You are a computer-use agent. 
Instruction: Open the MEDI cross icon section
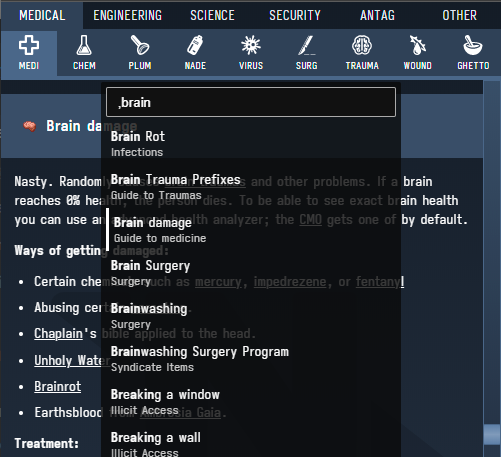29,53
